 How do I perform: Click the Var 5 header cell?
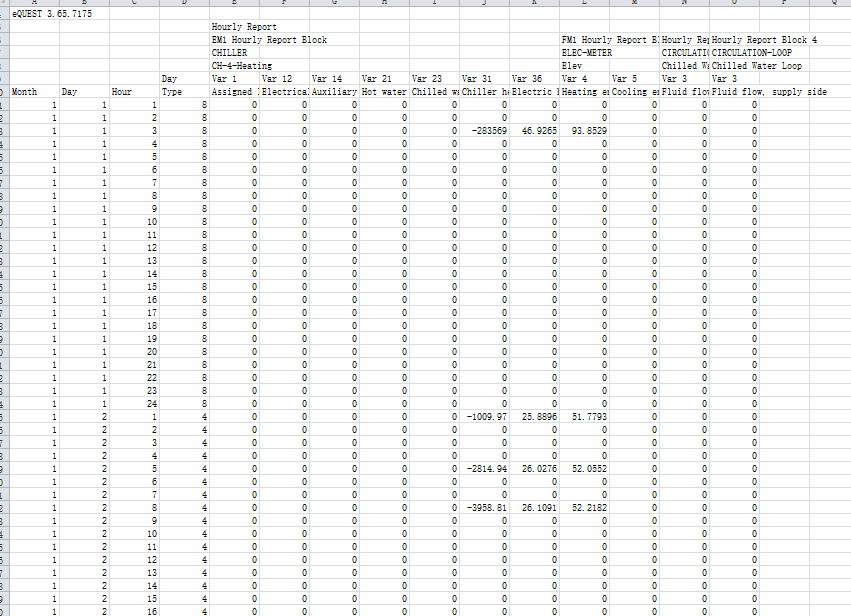[x=624, y=78]
